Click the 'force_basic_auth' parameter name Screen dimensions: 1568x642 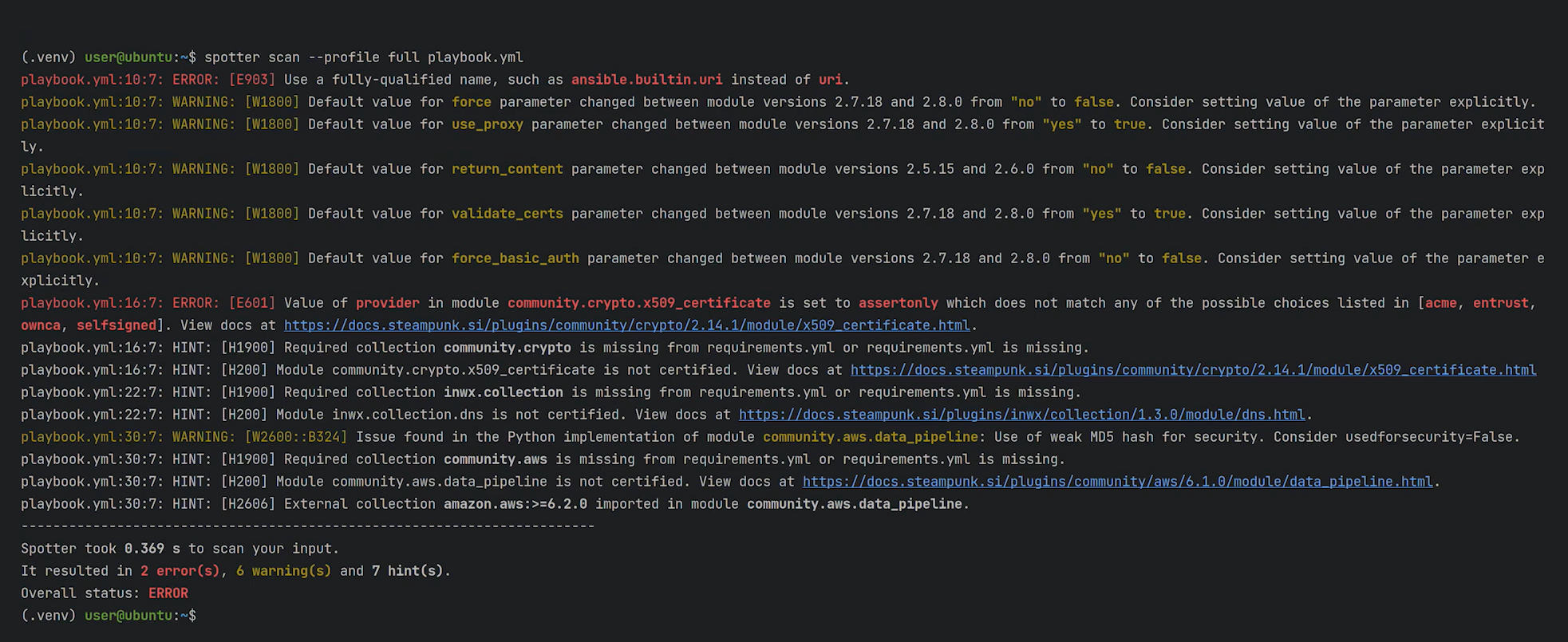(x=515, y=258)
